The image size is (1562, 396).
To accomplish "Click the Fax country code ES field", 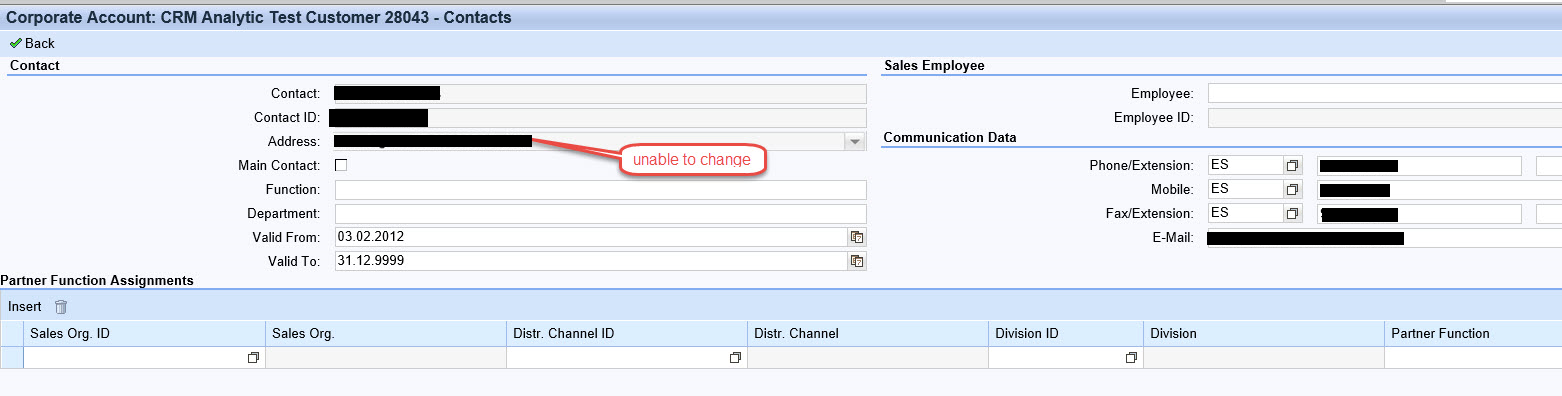I will pos(1245,213).
